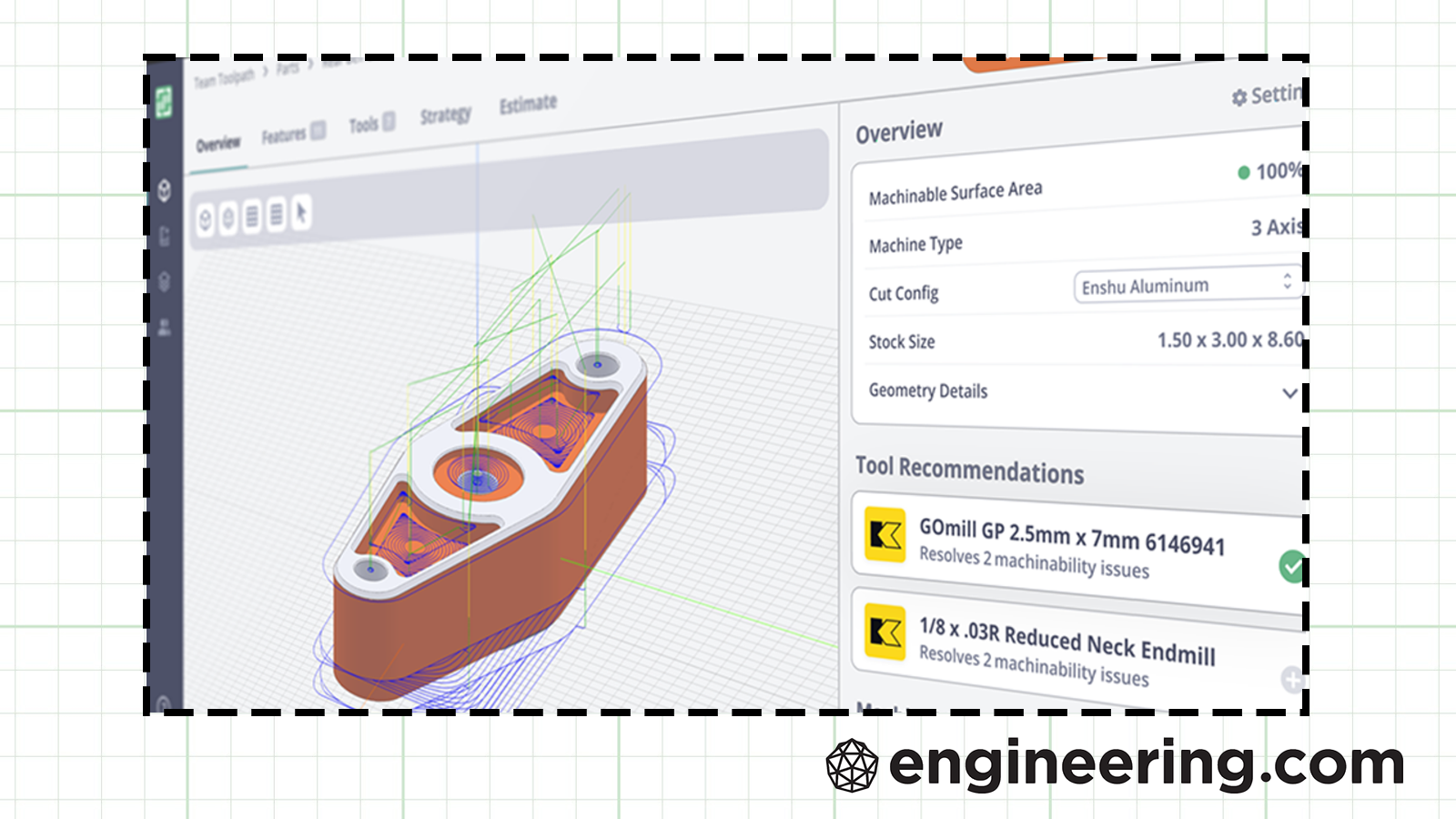Click the green Toolpath logo icon
The image size is (1456, 819).
click(164, 101)
